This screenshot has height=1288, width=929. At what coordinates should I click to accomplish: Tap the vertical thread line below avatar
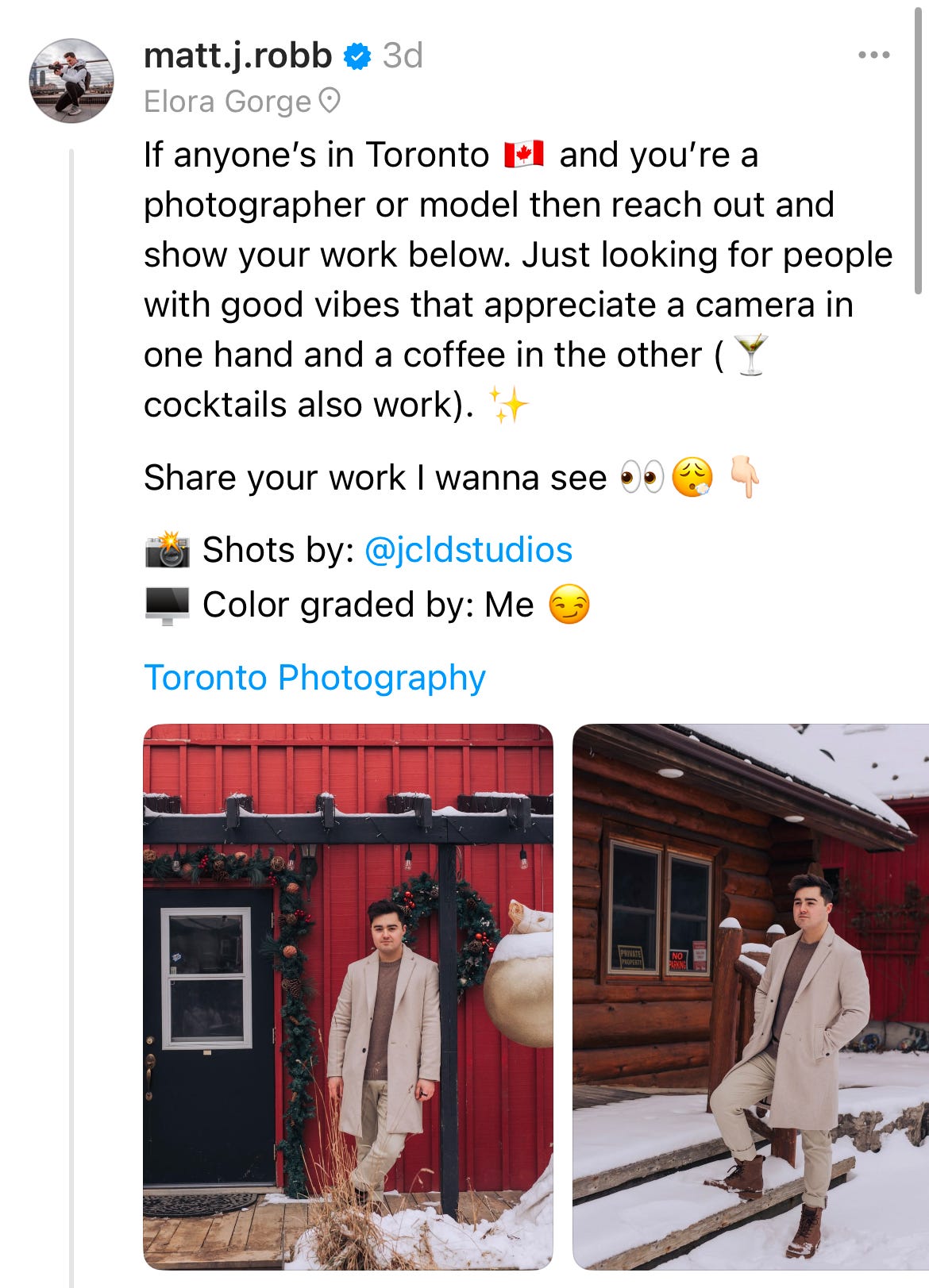click(x=71, y=714)
